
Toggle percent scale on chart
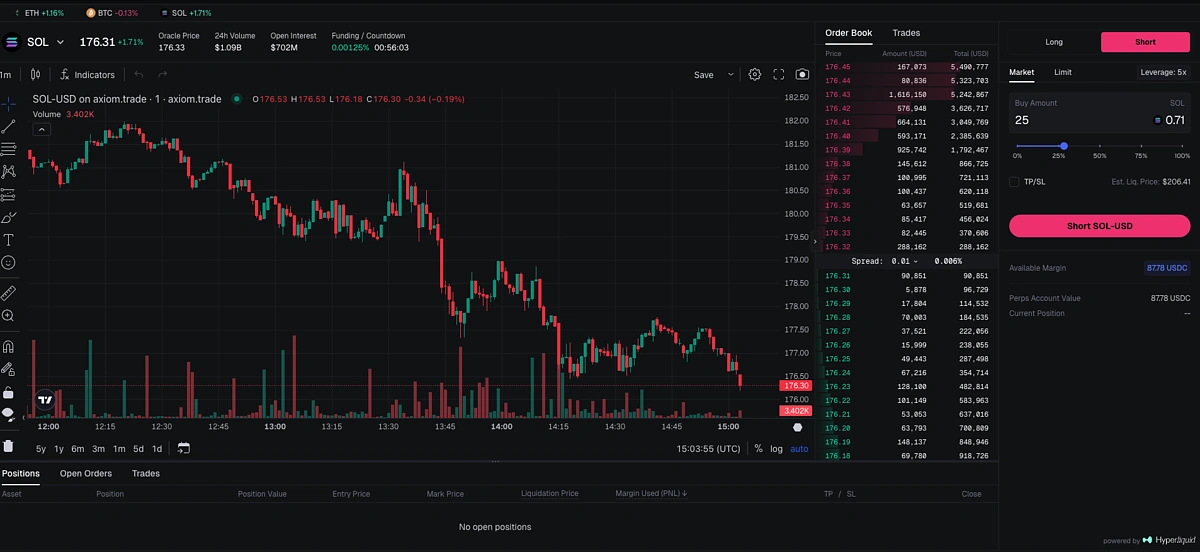(758, 449)
